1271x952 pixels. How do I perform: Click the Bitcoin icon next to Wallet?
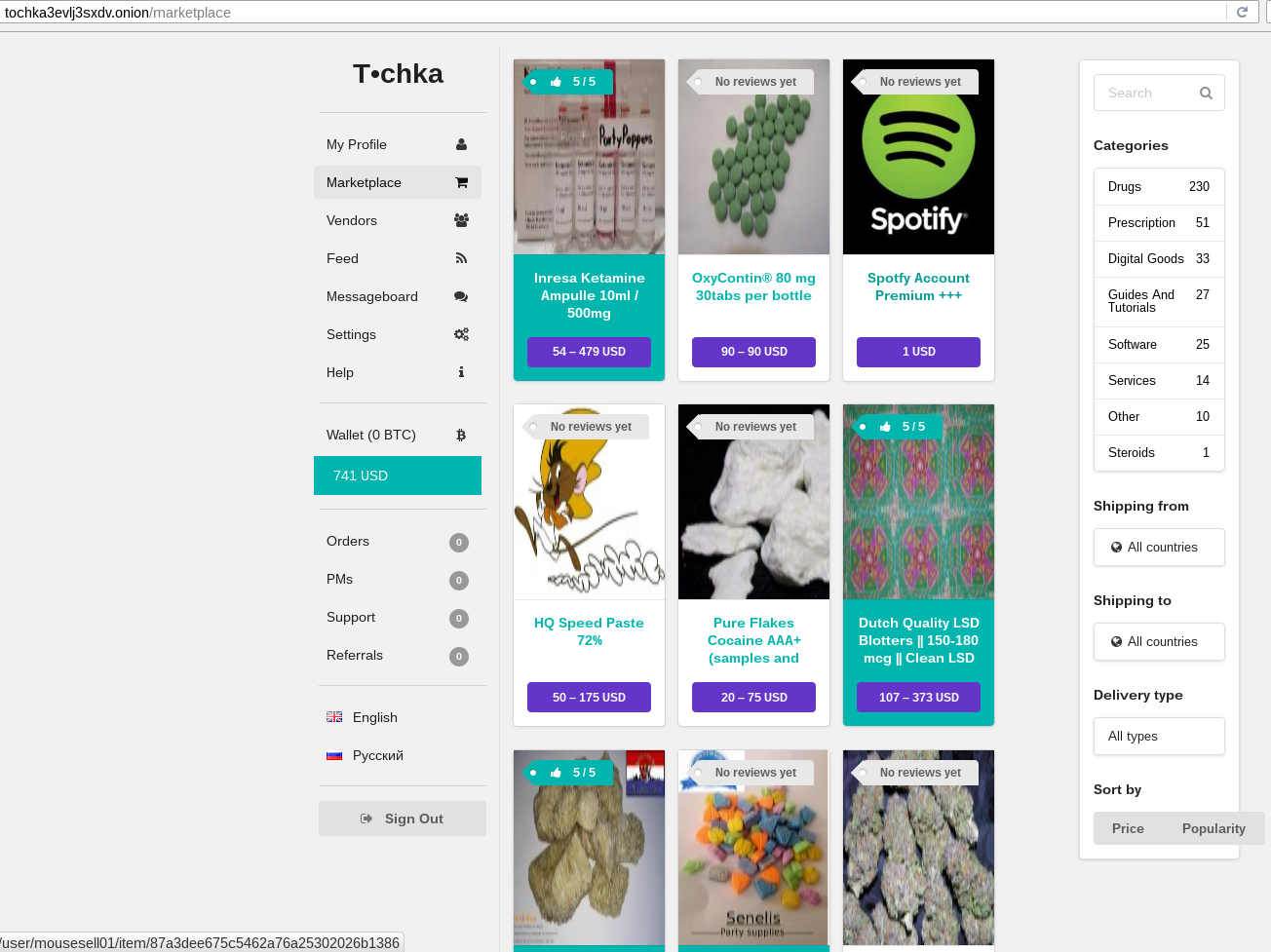461,435
